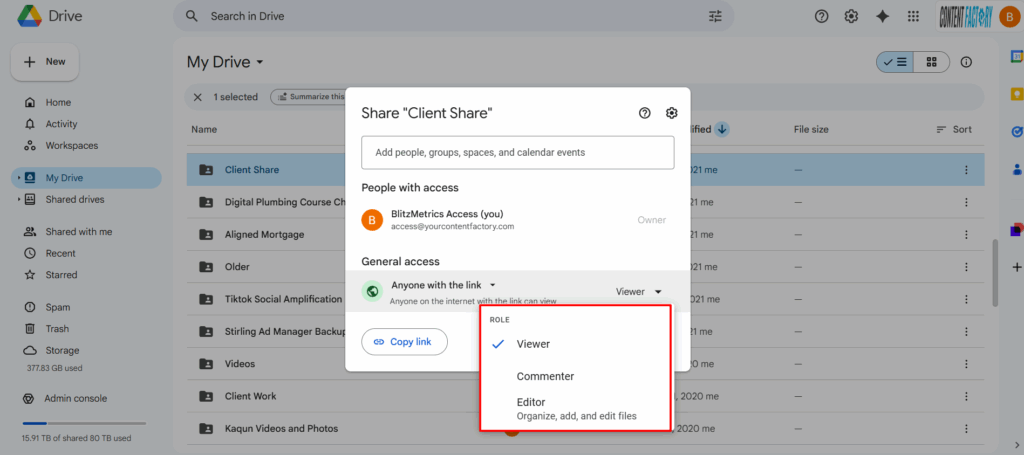Open search filter options icon
The height and width of the screenshot is (455, 1024).
[x=715, y=16]
